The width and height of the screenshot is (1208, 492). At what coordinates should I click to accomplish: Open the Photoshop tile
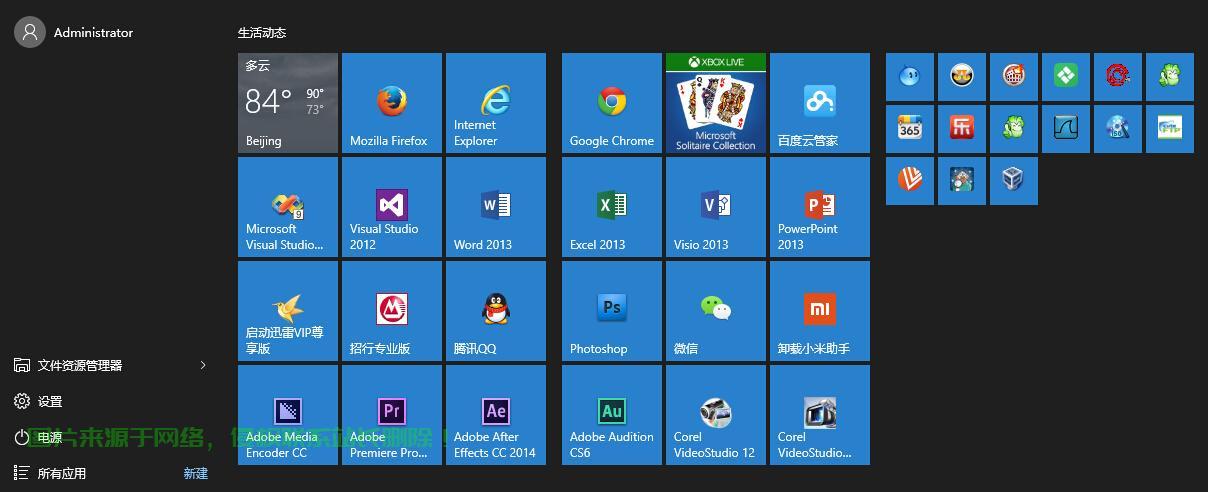point(612,311)
